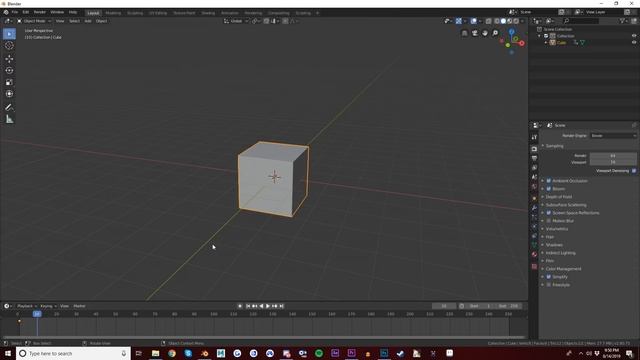
Task: Expand the Volumetrics panel
Action: [556, 229]
